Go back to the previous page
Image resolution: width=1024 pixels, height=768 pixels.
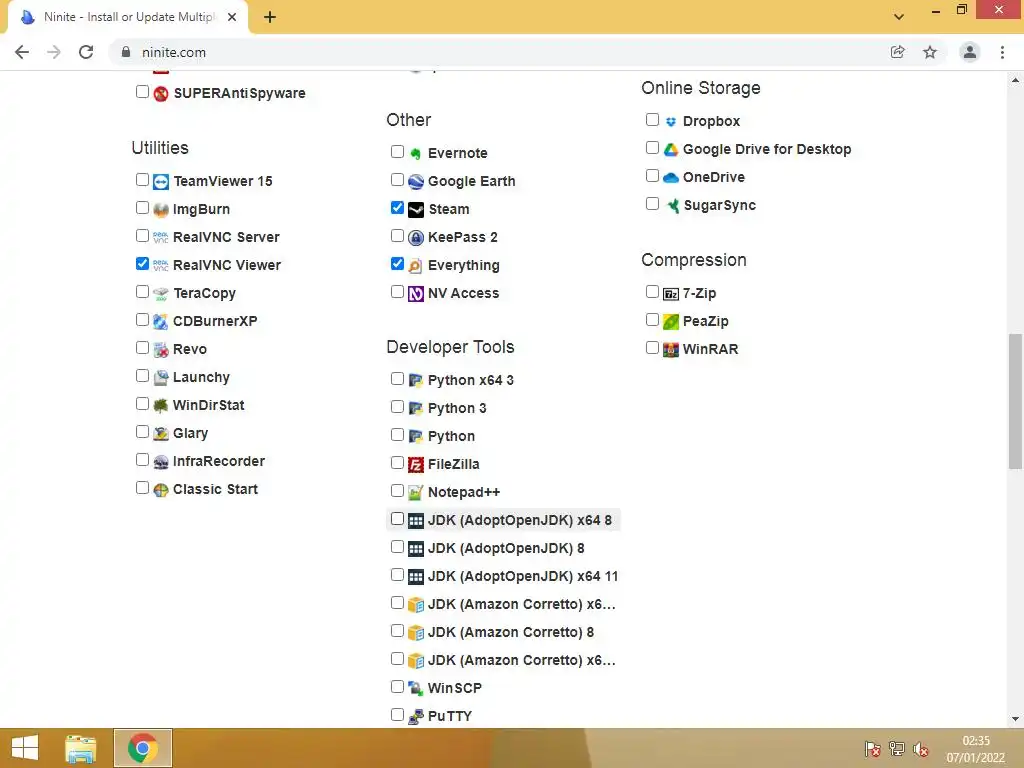(22, 52)
